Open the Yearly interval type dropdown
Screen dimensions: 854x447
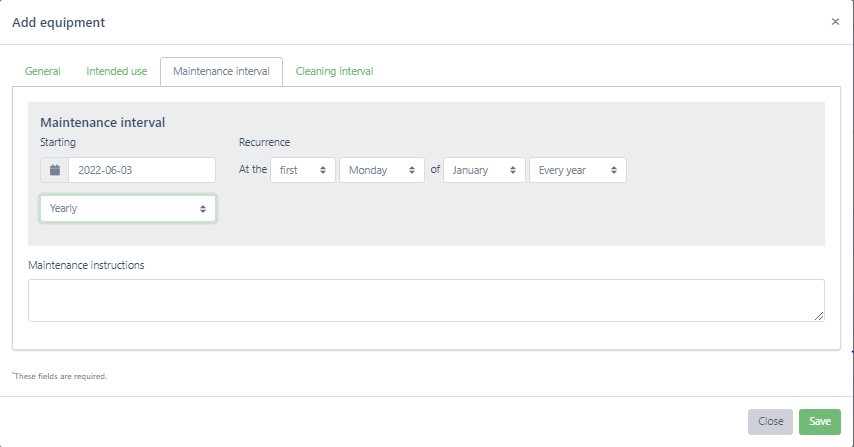click(x=128, y=209)
